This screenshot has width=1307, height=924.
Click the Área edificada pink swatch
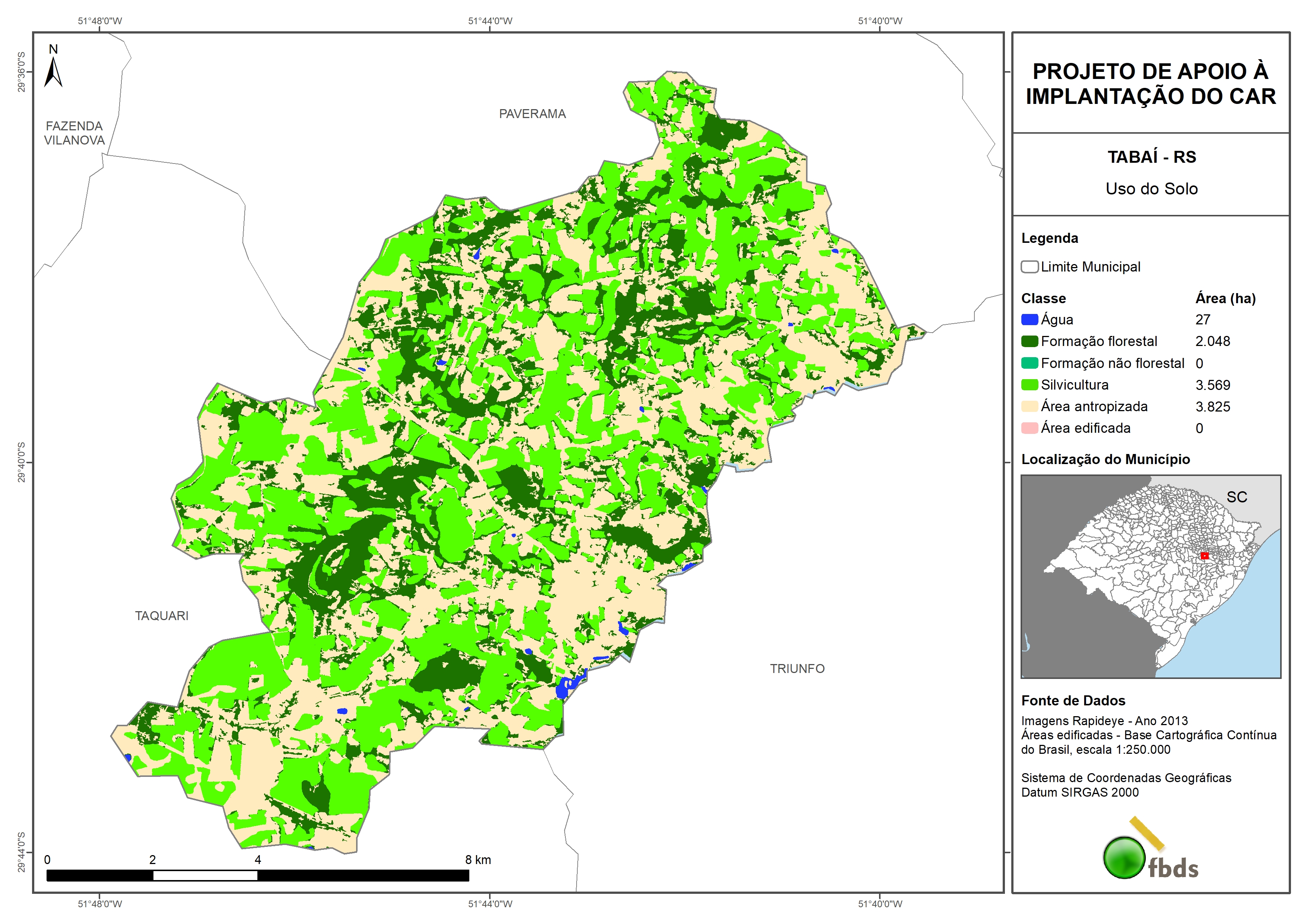tap(1029, 428)
